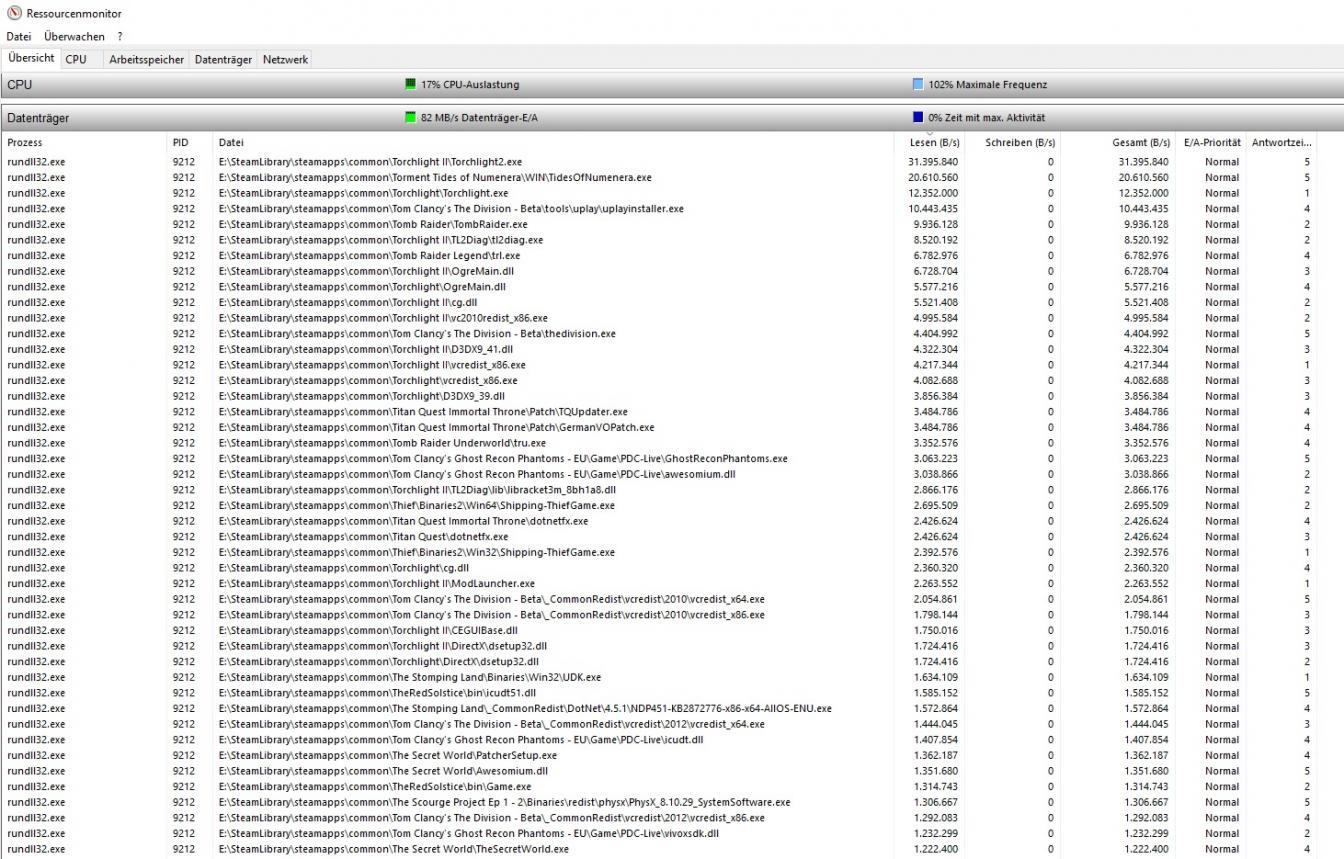
Task: Open the ? help menu
Action: (120, 37)
